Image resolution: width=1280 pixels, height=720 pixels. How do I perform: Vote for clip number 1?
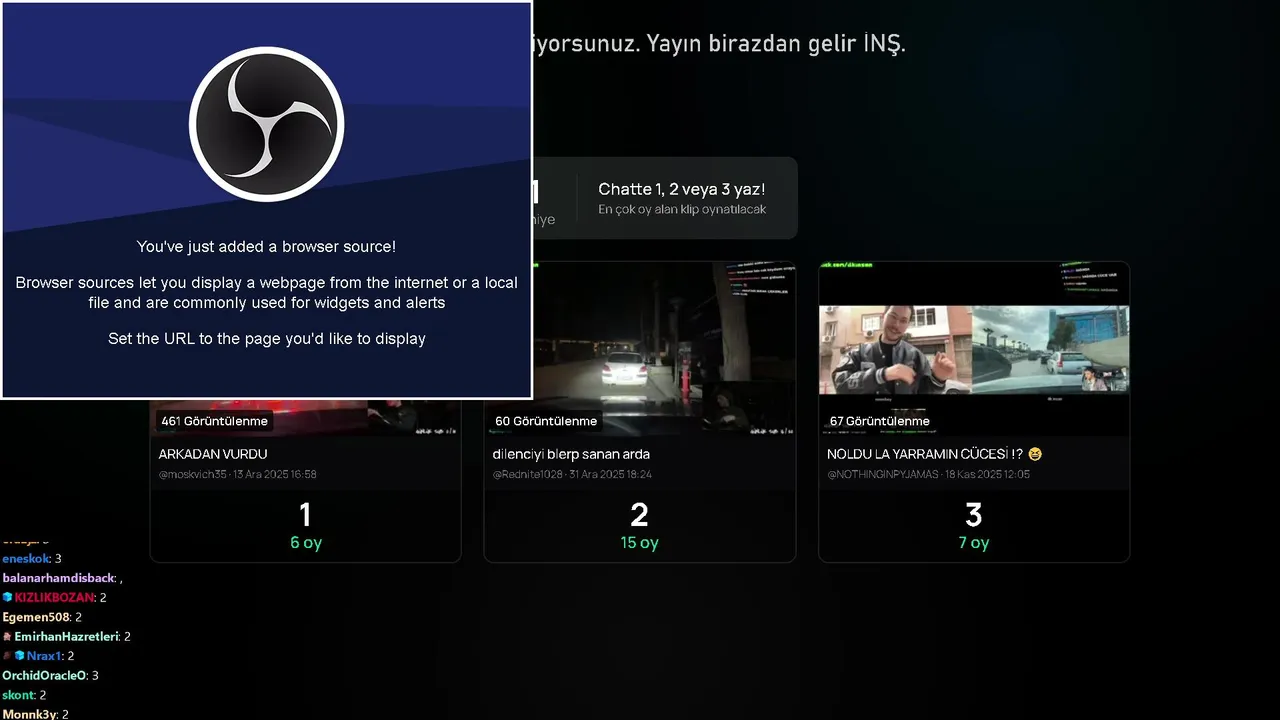[x=305, y=515]
